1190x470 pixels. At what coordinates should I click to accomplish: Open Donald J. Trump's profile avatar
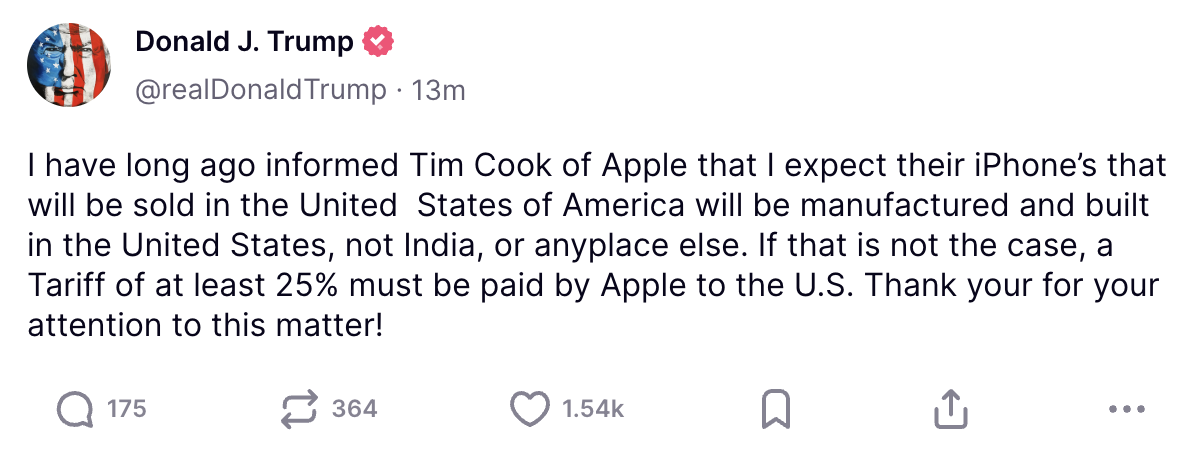(x=69, y=66)
